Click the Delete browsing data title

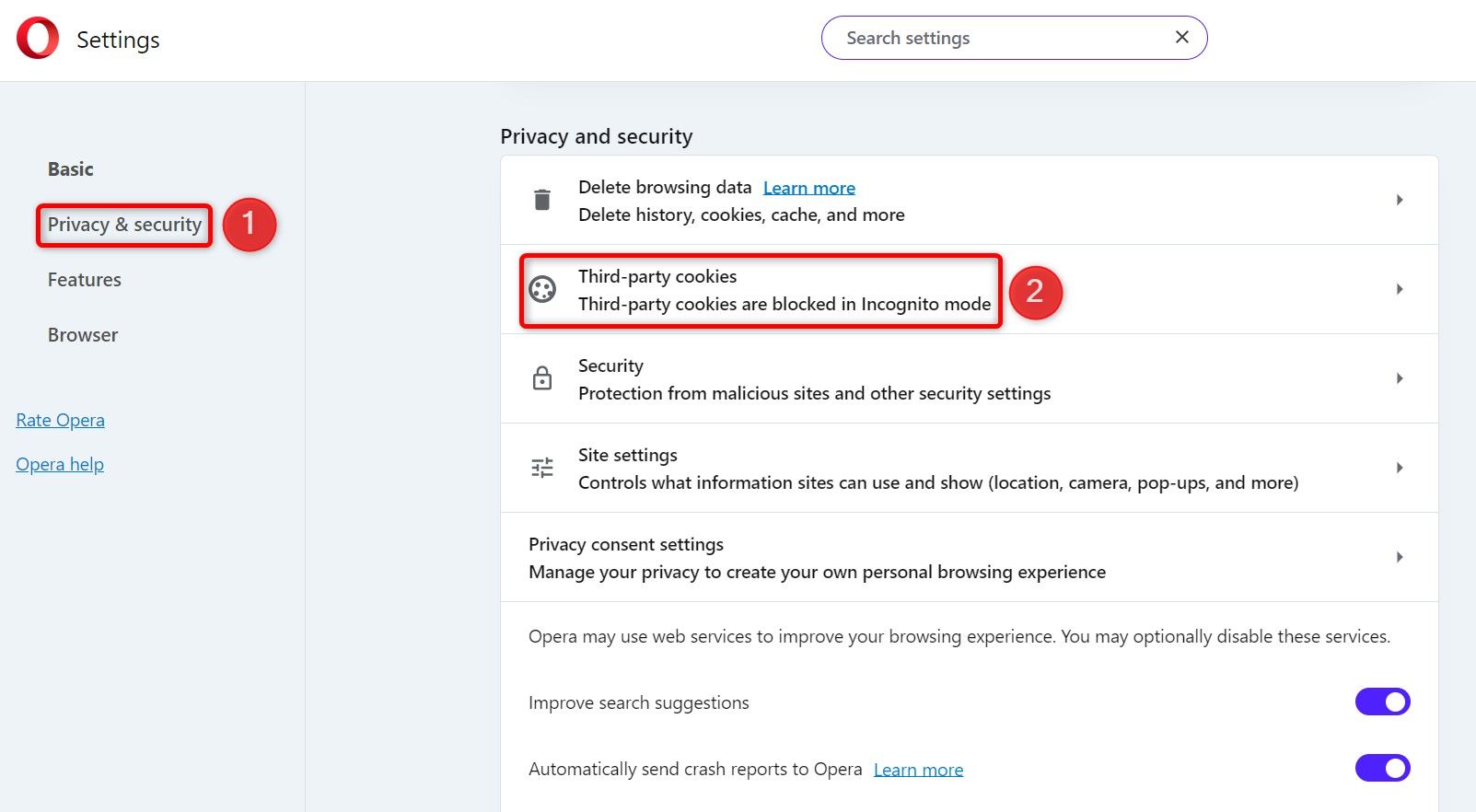pos(665,187)
